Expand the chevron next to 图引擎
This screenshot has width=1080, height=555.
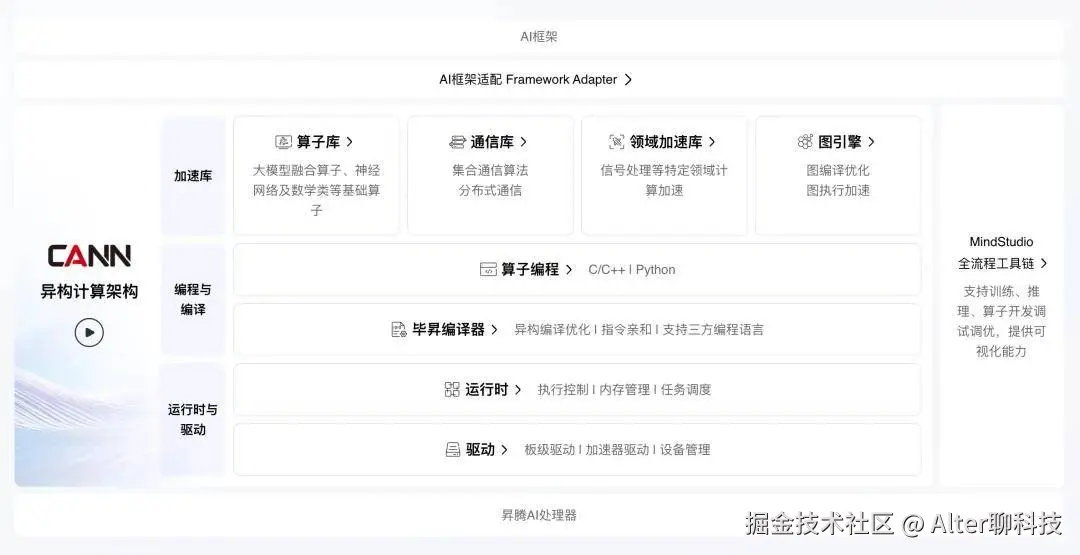click(x=871, y=142)
